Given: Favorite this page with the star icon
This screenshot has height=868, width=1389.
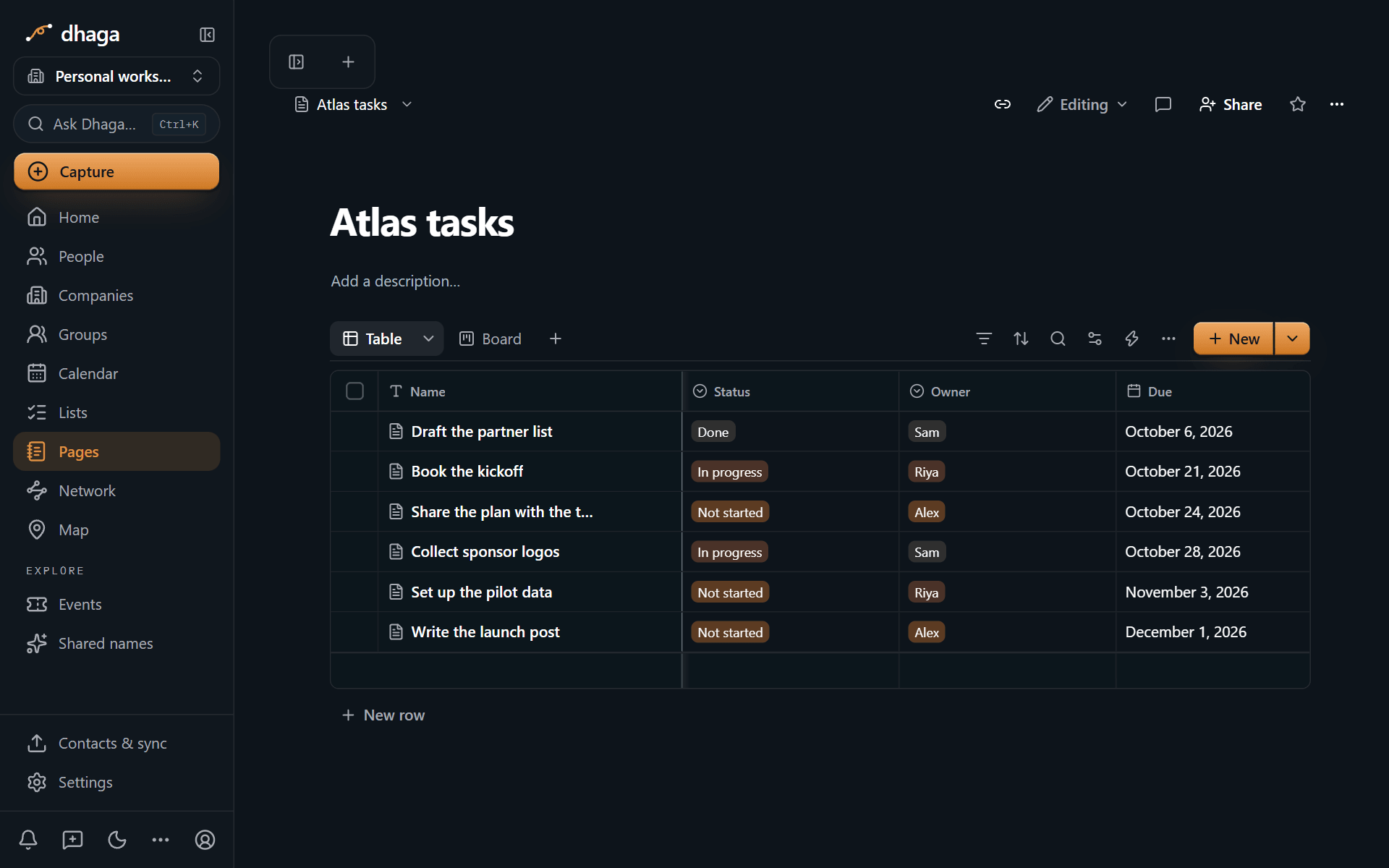Looking at the screenshot, I should 1297,104.
